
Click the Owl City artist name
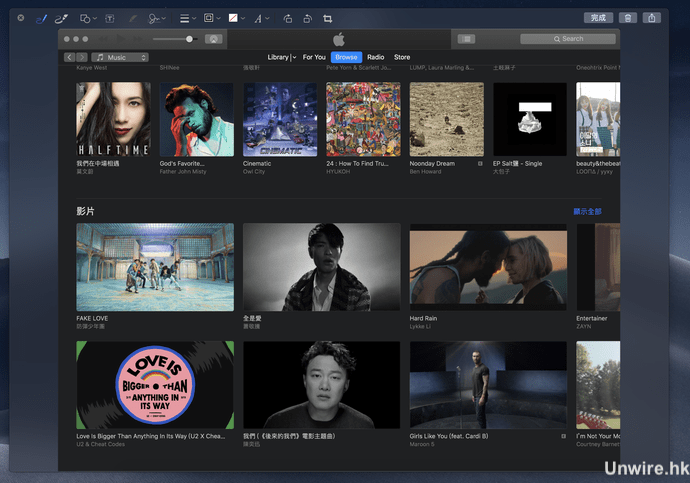coord(254,172)
